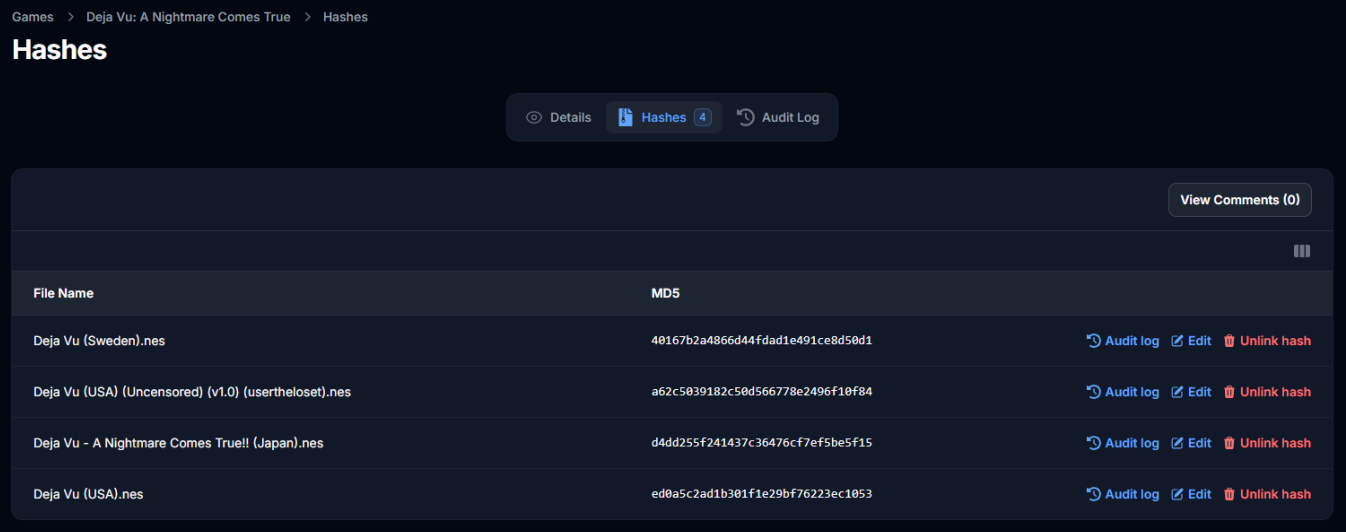Unlink hash for Deja Vu (Sweden).nes
This screenshot has height=532, width=1346.
(x=1267, y=341)
